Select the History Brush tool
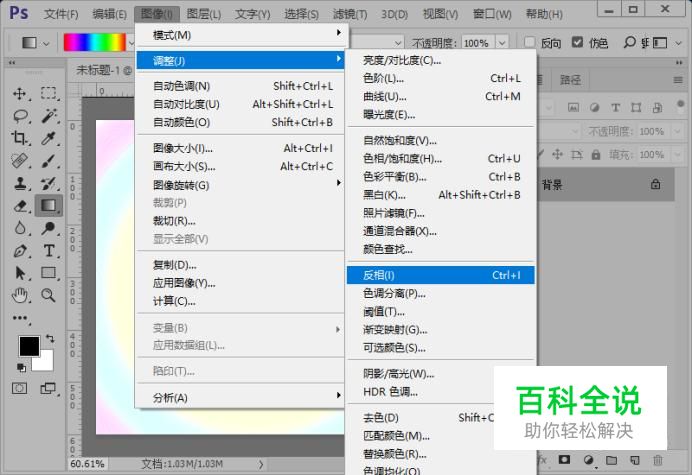 49,183
